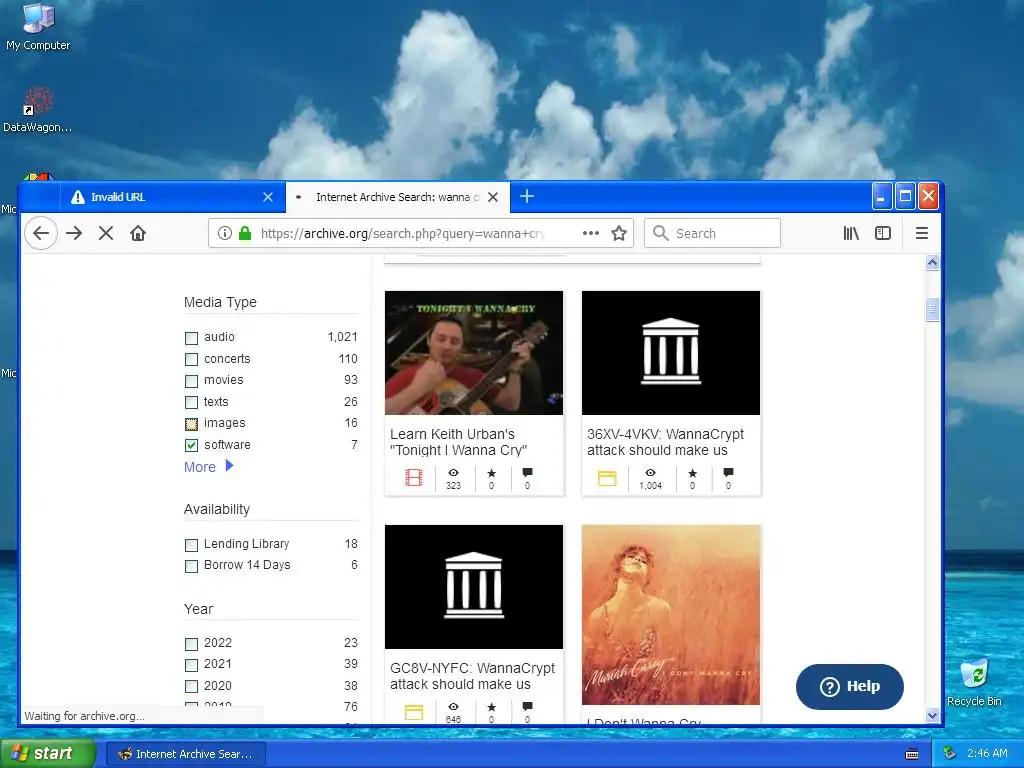Click the Mariah Carey album cover thumbnail
This screenshot has height=768, width=1024.
[671, 615]
